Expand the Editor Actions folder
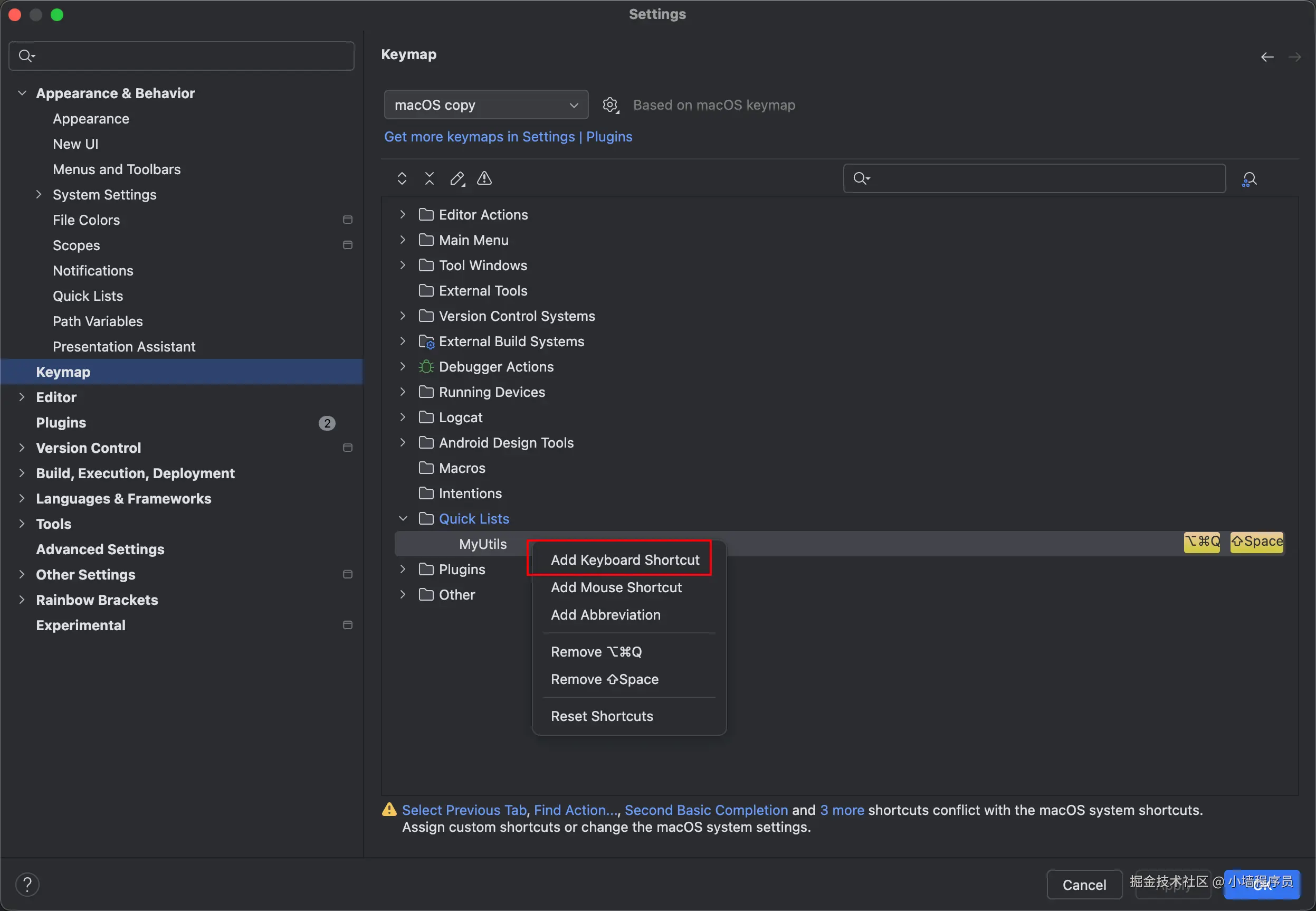Image resolution: width=1316 pixels, height=911 pixels. coord(403,215)
